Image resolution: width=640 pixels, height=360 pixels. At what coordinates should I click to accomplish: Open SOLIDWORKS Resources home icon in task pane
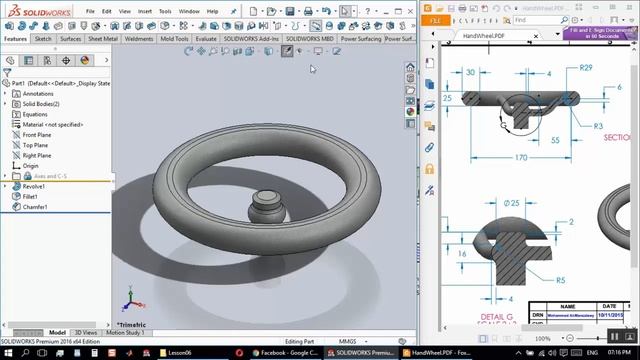410,67
